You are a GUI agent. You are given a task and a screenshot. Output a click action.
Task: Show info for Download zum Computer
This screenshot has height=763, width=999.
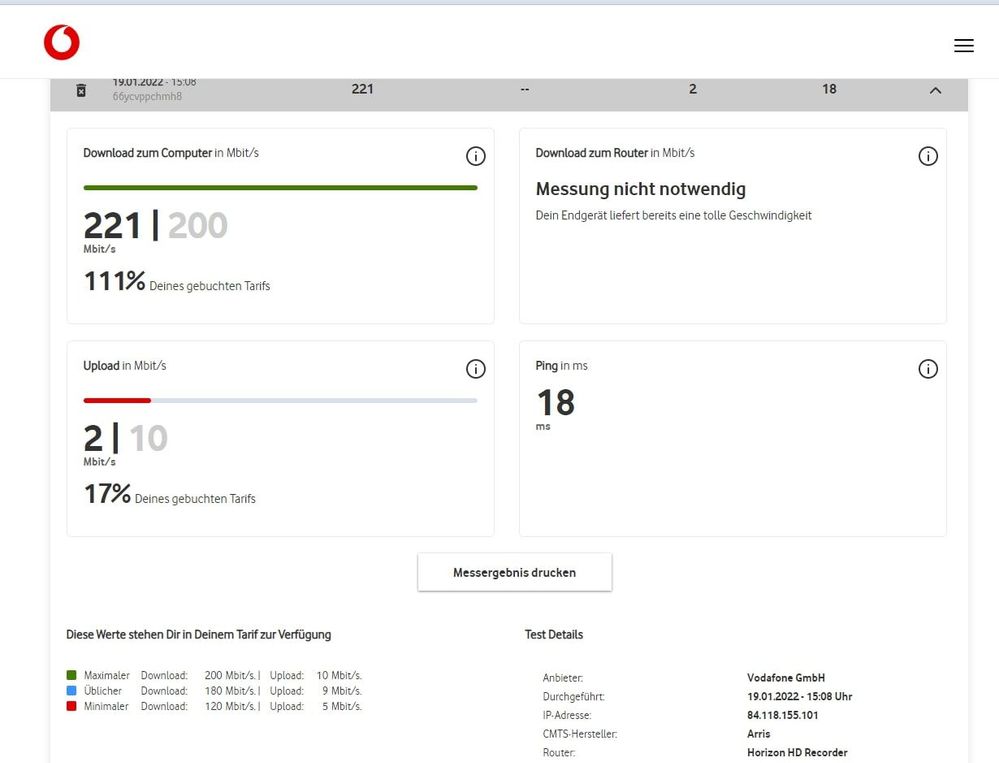click(x=475, y=156)
